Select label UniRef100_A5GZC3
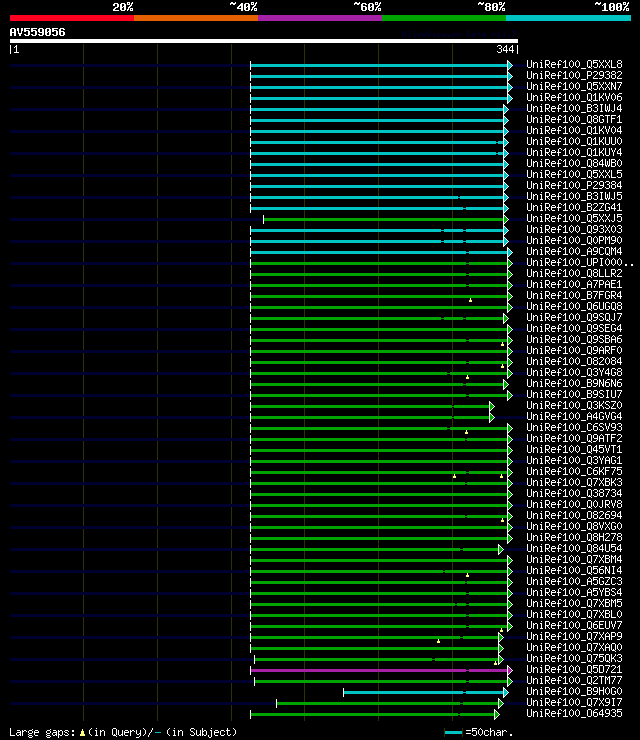Image resolution: width=640 pixels, height=740 pixels. click(x=574, y=581)
